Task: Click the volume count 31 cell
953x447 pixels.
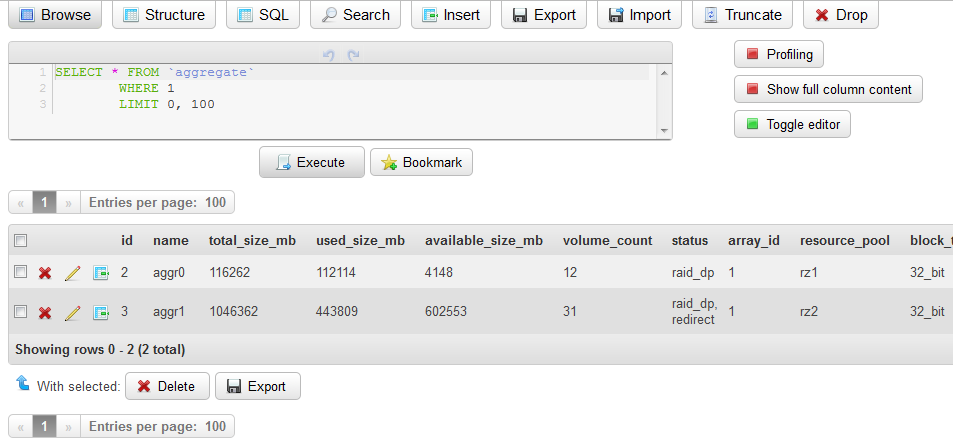Action: point(569,312)
